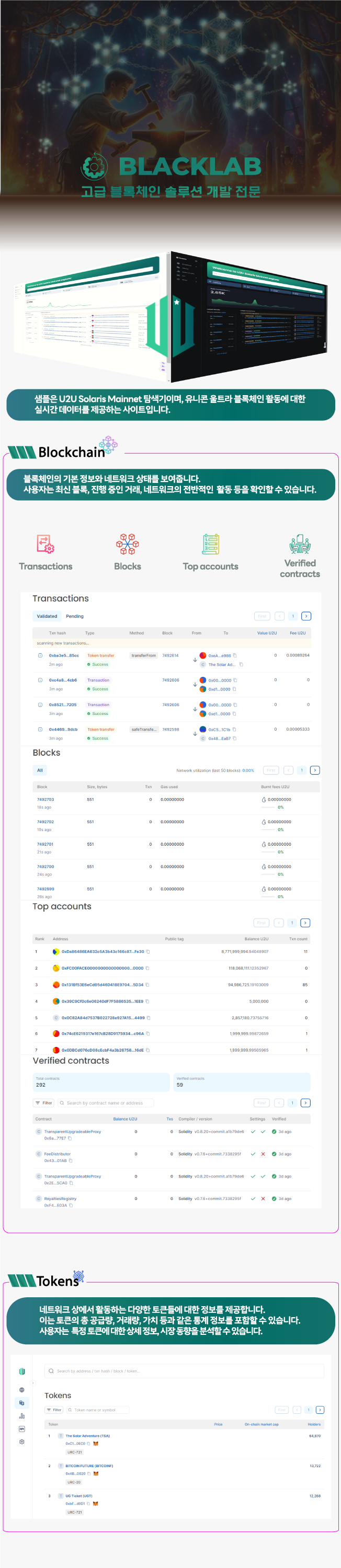Click the explorer logo in Tokens sidebar
Screen dimensions: 341x1568
tap(22, 1371)
